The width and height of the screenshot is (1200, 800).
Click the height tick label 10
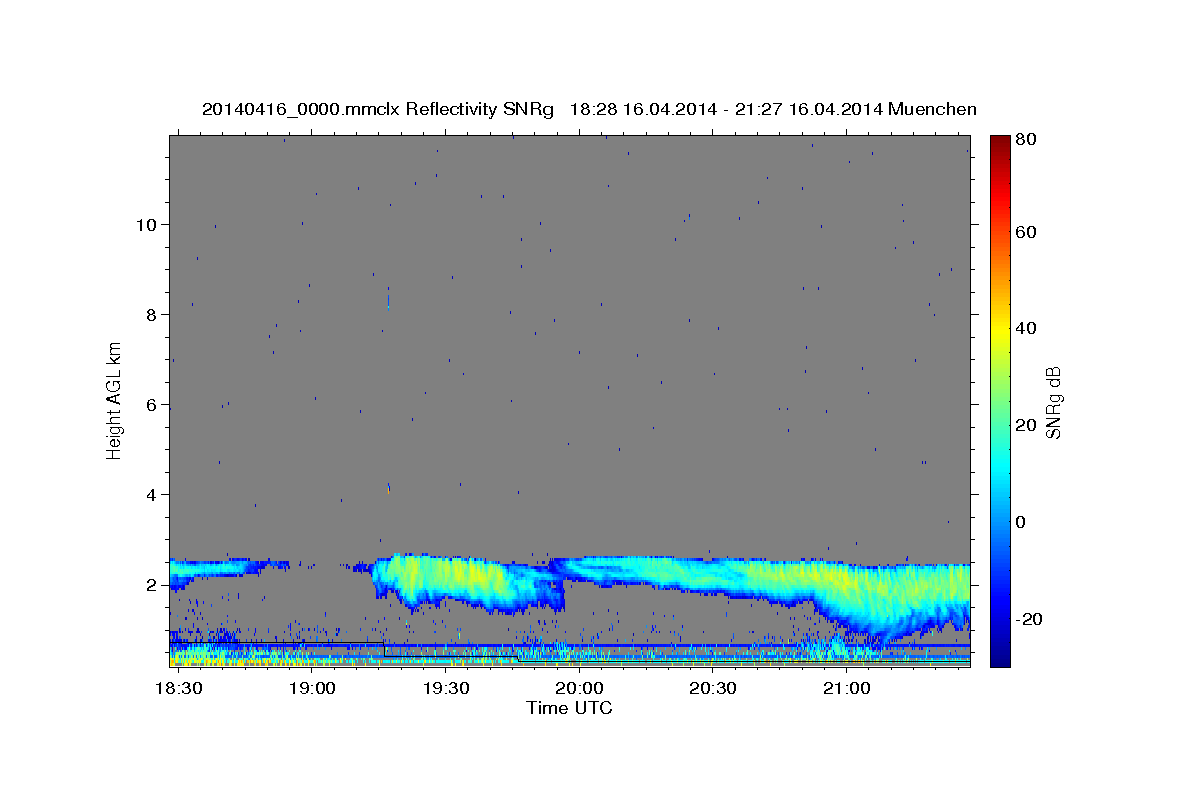click(x=145, y=224)
